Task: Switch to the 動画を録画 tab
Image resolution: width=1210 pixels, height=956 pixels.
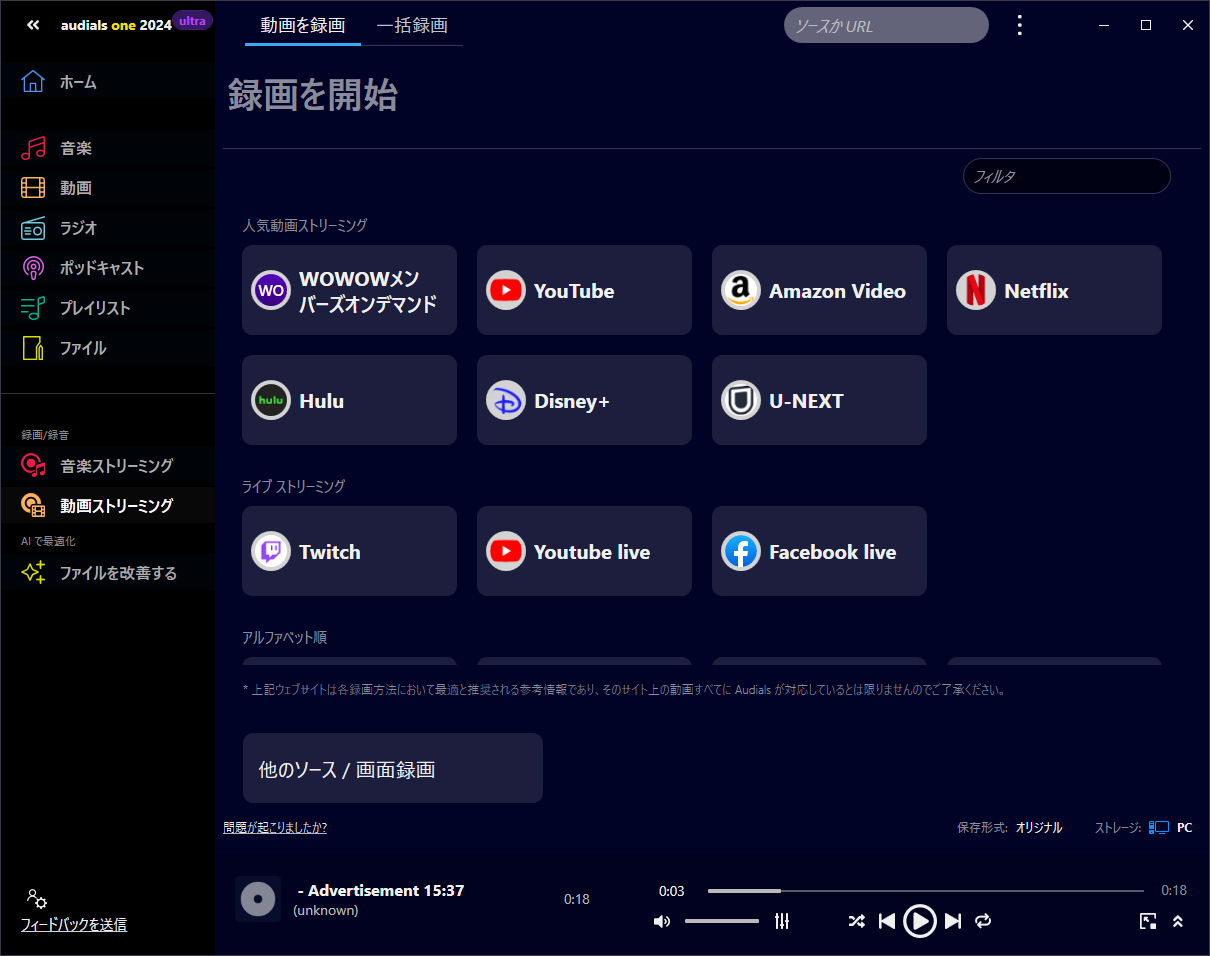Action: (303, 26)
